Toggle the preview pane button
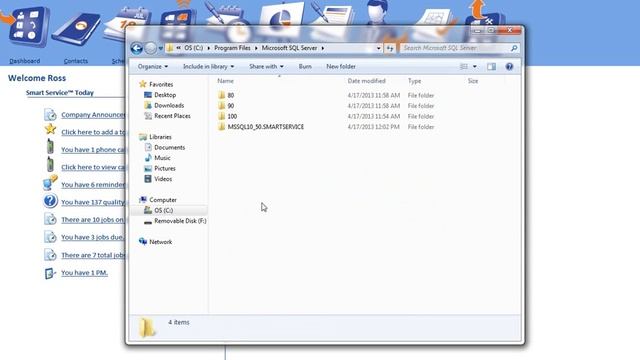Viewport: 640px width, 360px height. pyautogui.click(x=491, y=67)
